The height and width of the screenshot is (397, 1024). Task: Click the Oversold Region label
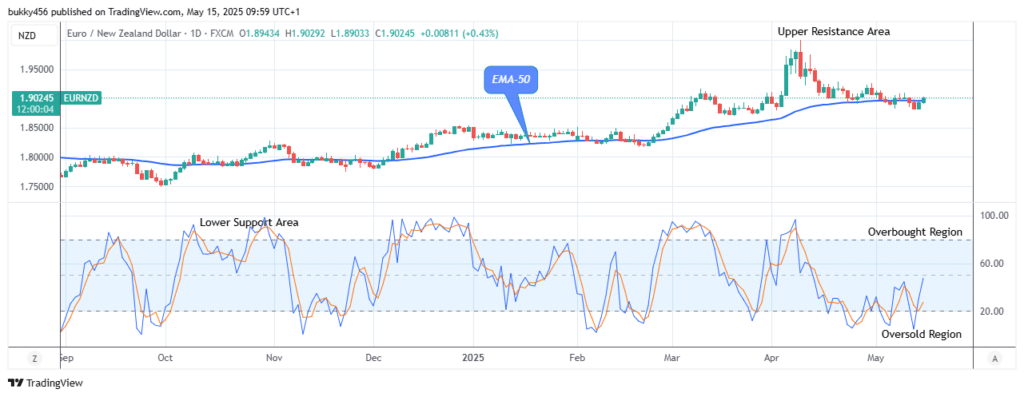pos(921,334)
